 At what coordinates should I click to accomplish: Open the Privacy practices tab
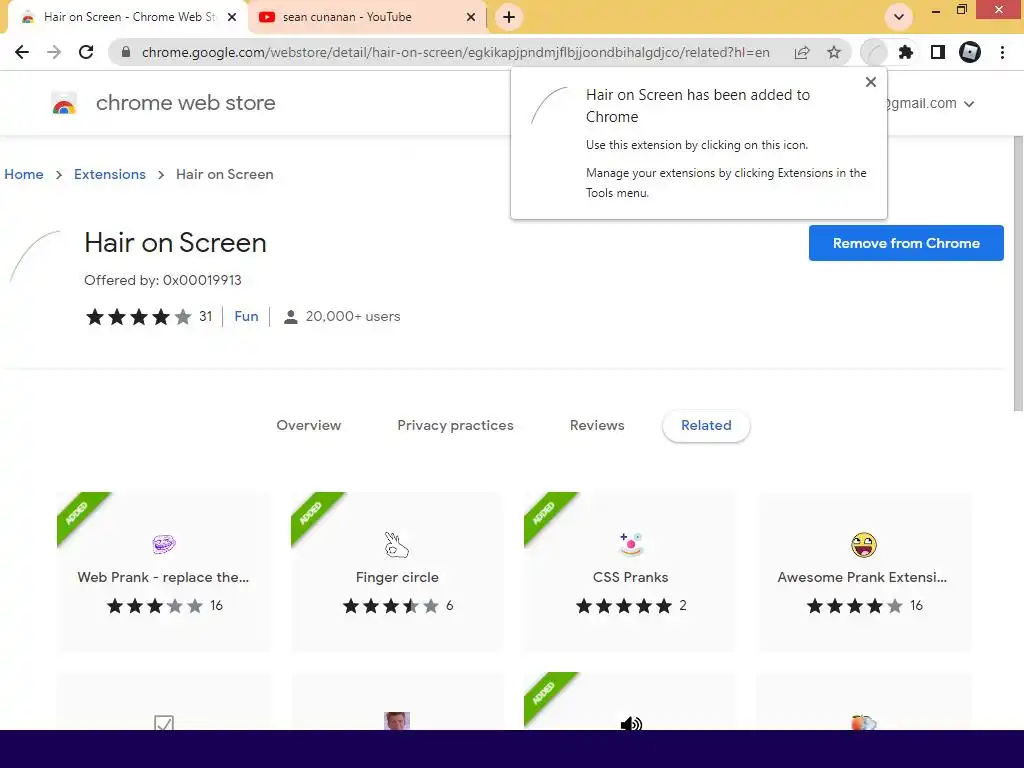point(455,425)
